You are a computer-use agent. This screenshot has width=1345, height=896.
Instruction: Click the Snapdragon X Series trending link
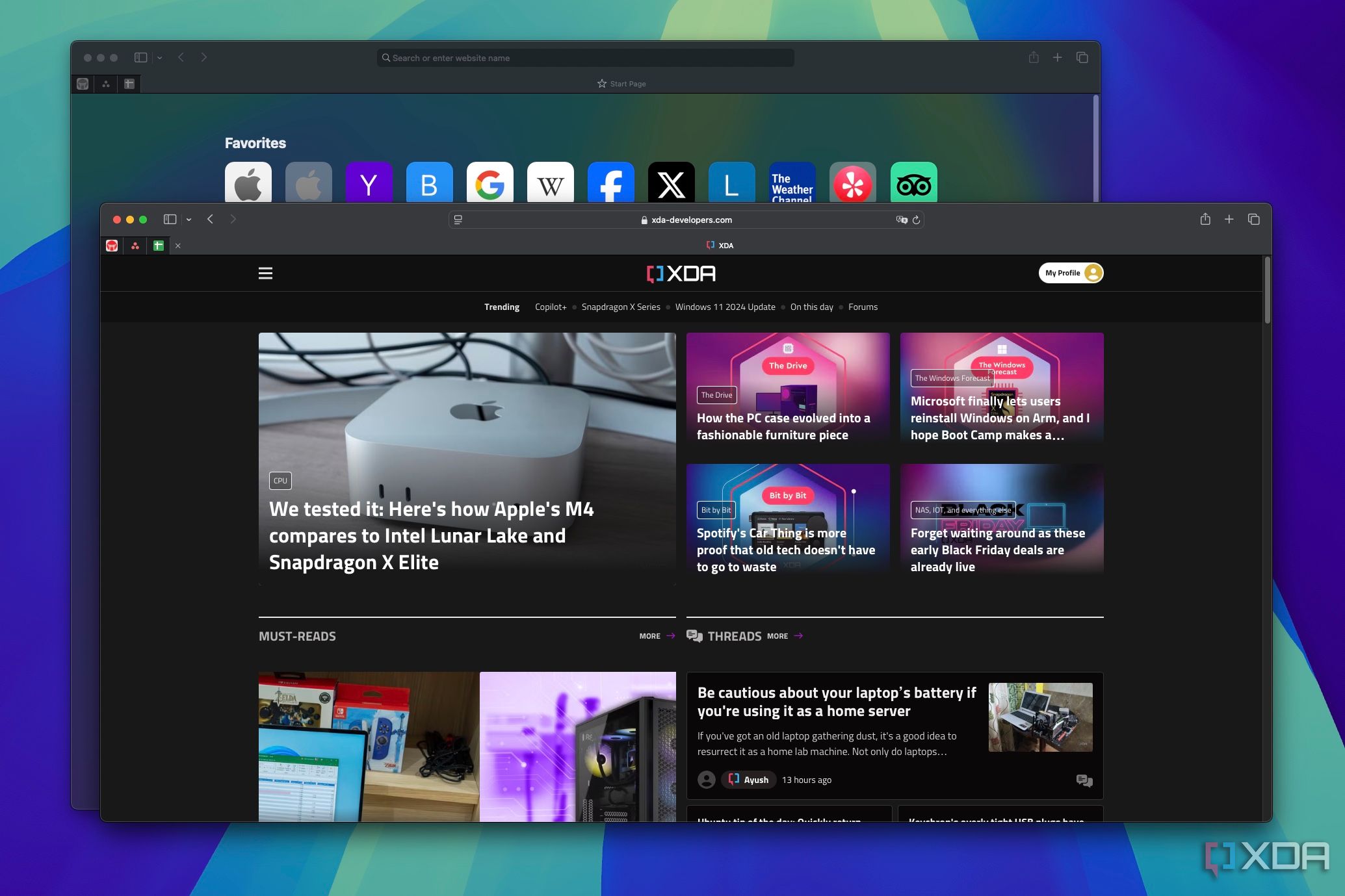[x=620, y=307]
